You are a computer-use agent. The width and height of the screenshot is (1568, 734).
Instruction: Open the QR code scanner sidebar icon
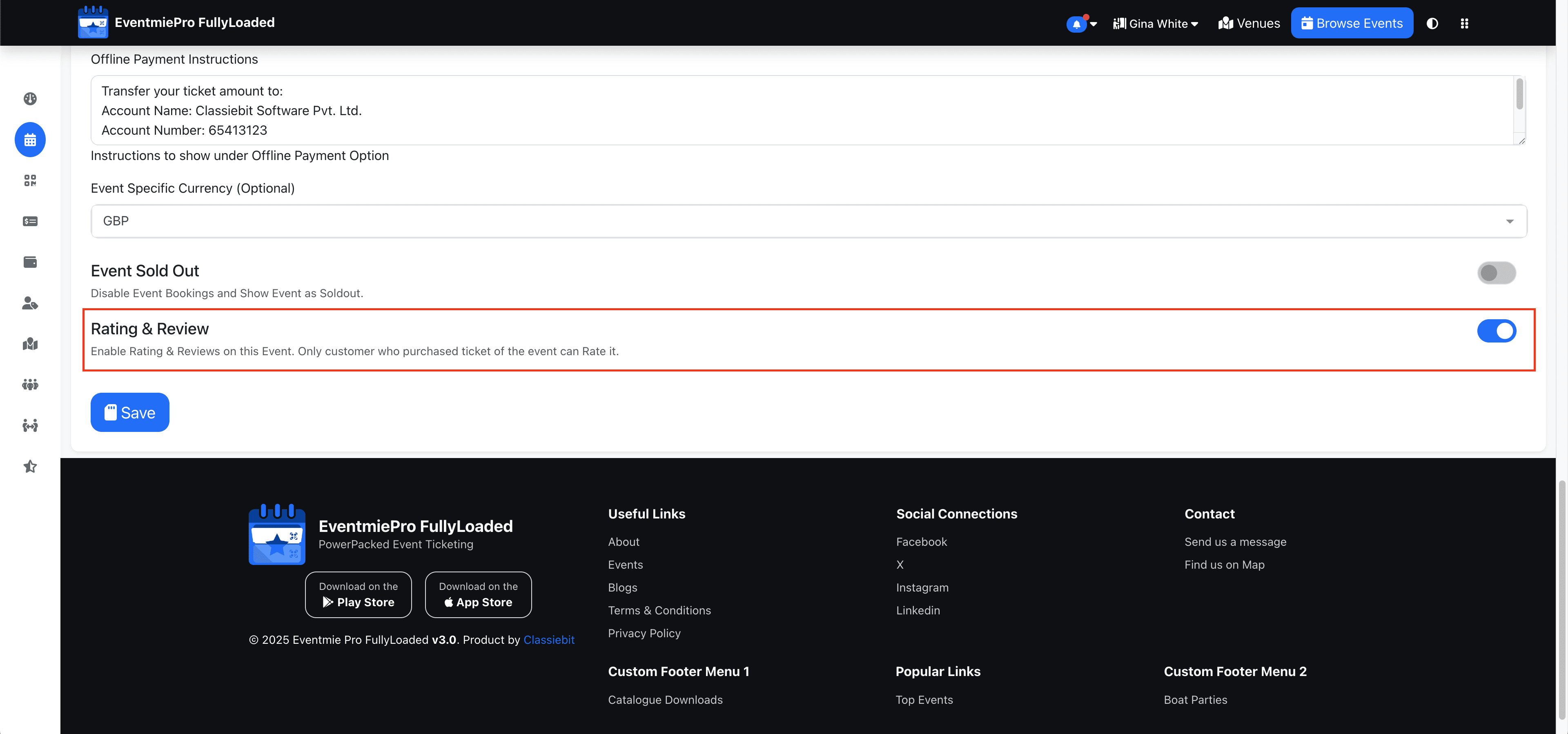tap(30, 180)
